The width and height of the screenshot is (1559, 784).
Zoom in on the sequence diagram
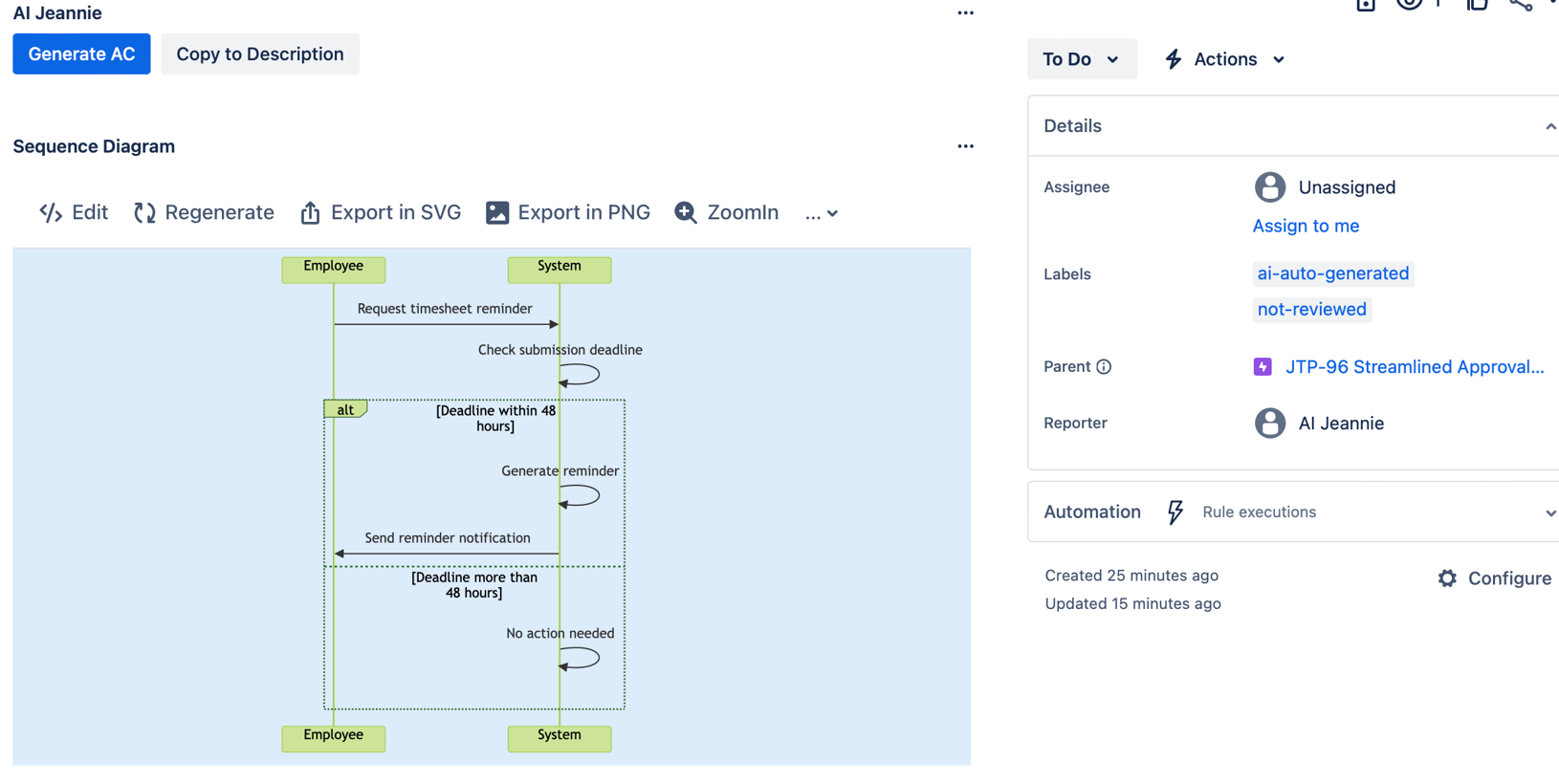pos(727,212)
